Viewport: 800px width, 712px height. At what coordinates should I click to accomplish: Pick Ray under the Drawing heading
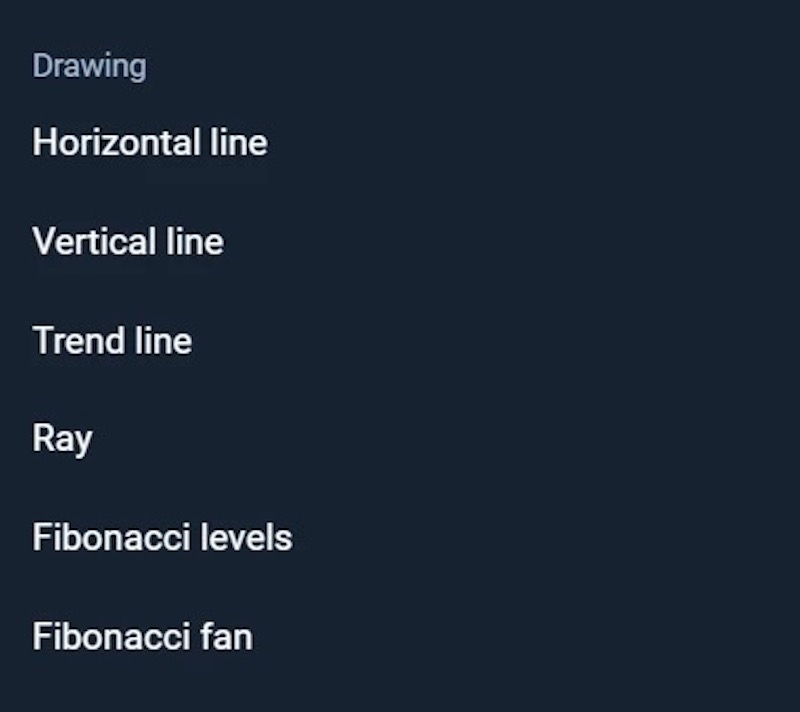[62, 439]
